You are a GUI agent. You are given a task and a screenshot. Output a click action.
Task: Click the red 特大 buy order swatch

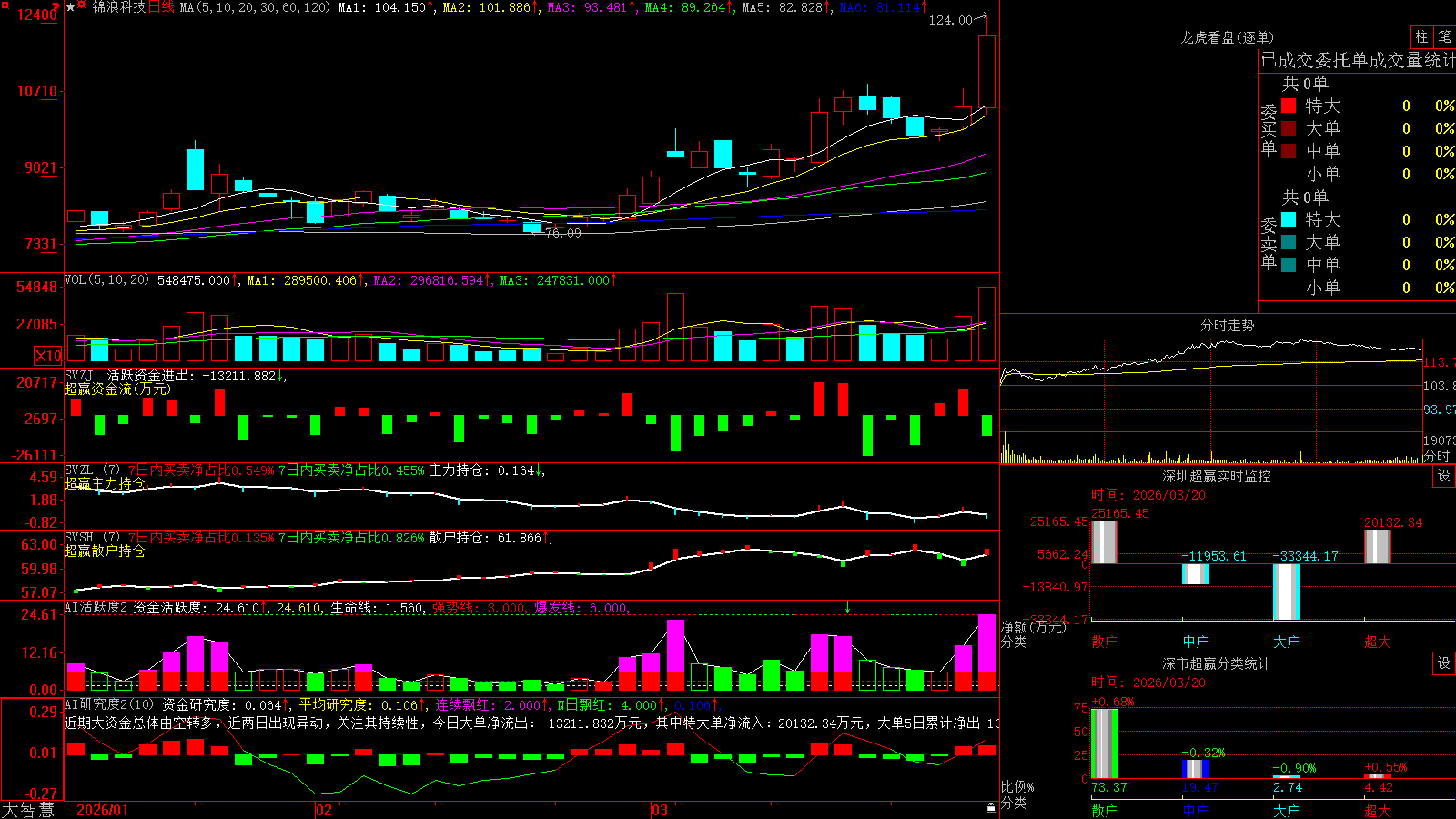tap(1289, 106)
